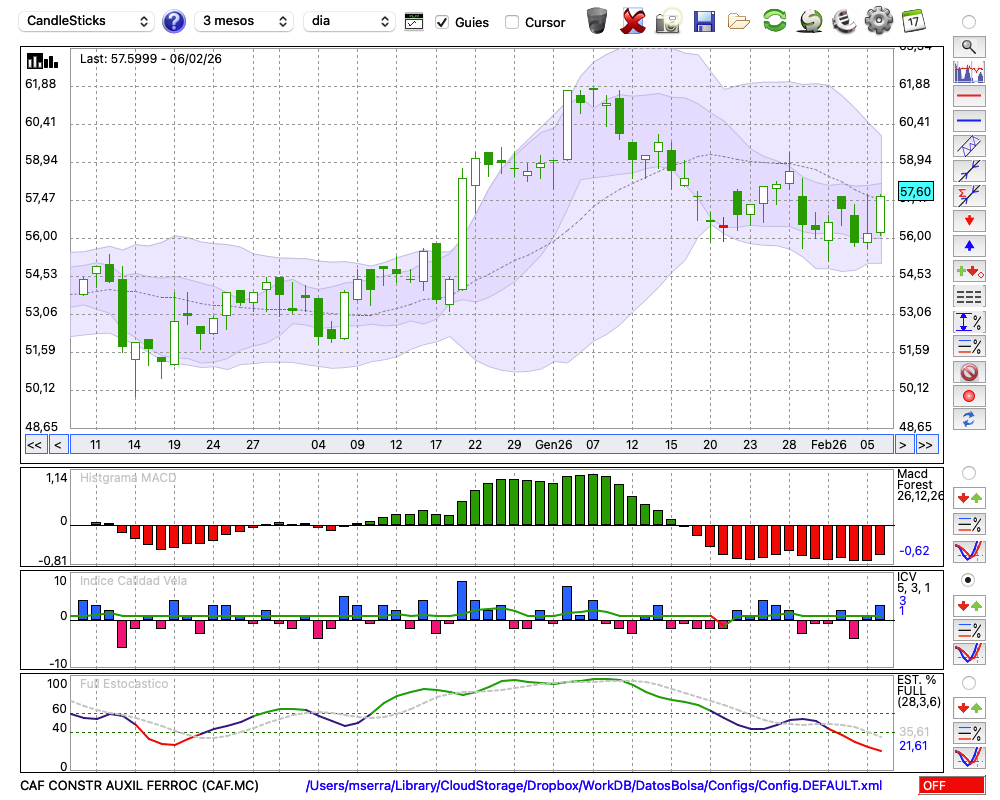1000x800 pixels.
Task: Click the date timeline scroll bar
Action: [480, 445]
